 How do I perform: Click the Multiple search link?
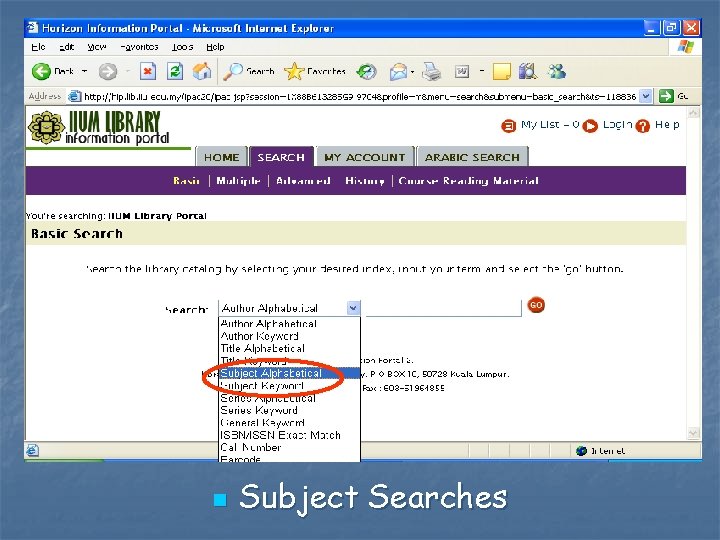pos(238,180)
